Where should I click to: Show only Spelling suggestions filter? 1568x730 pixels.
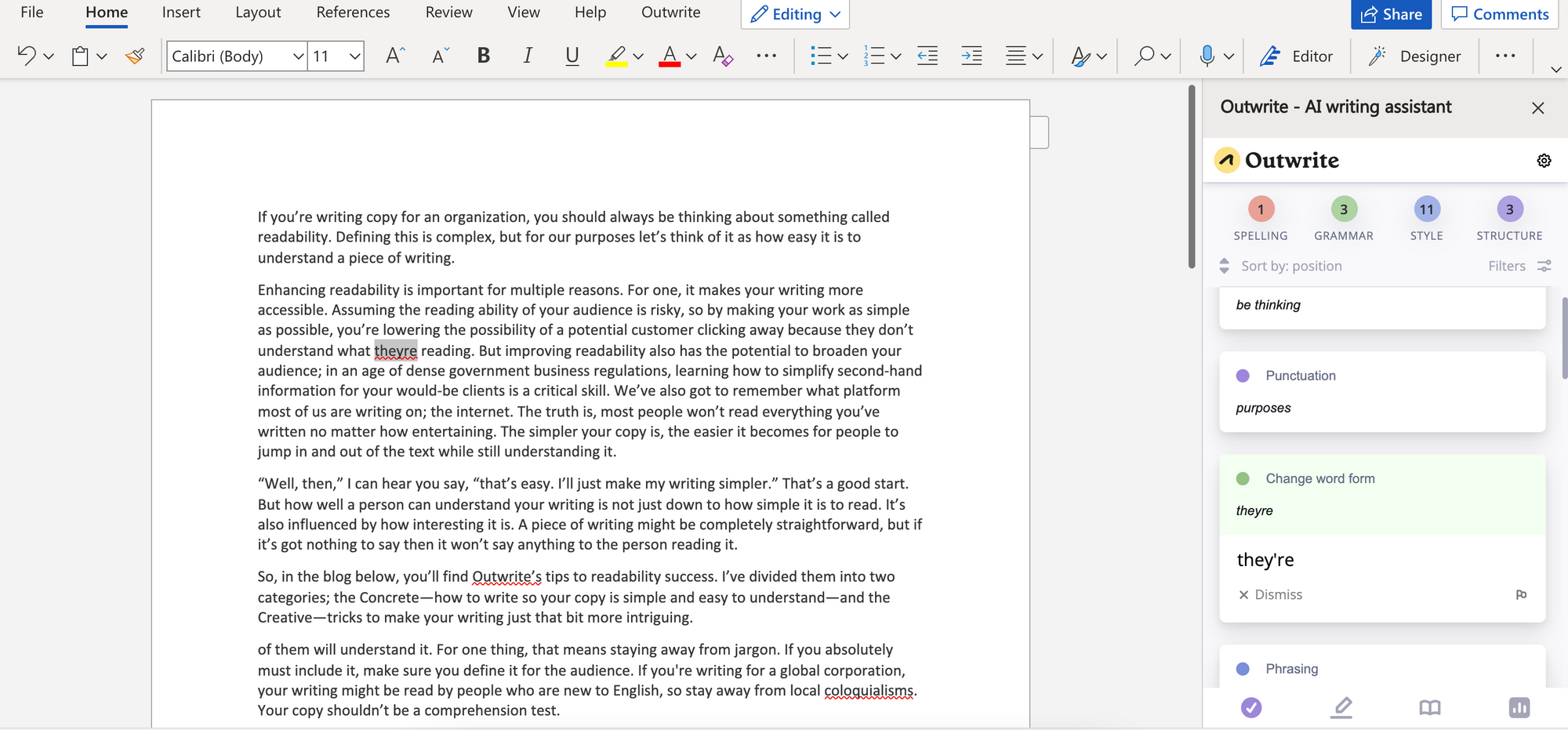1260,218
